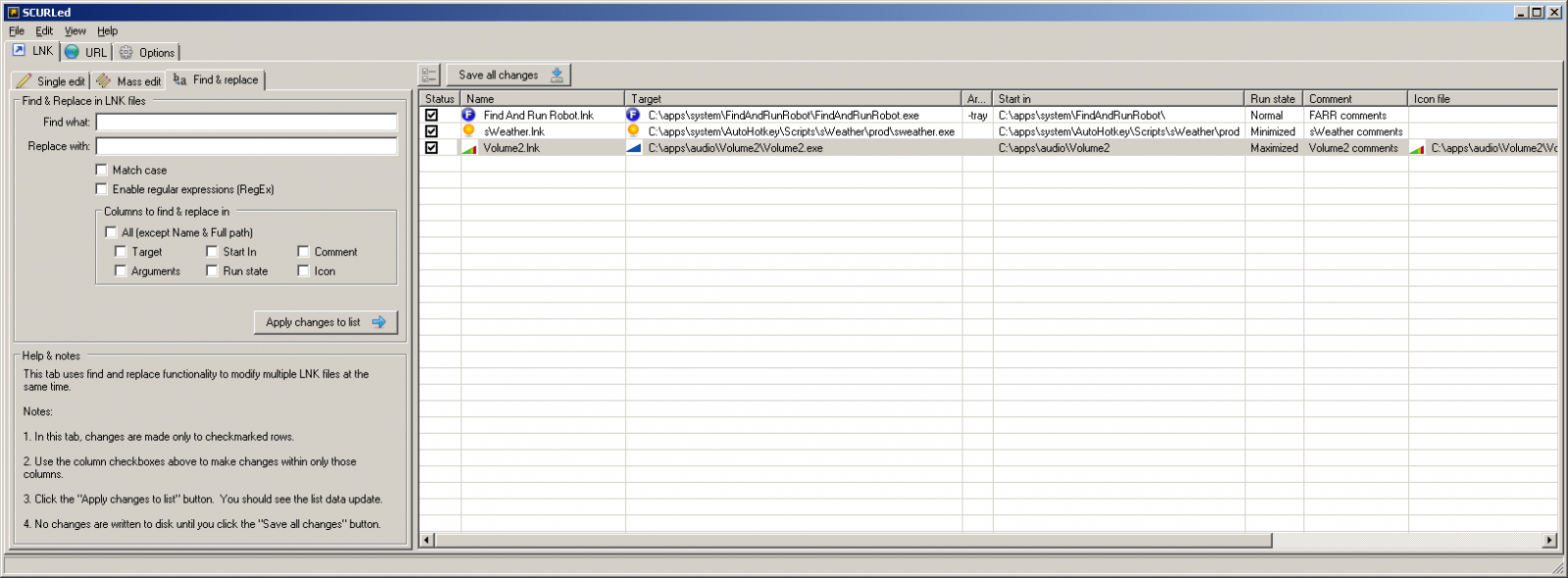
Task: Click the horizontal scrollbar right arrow
Action: [x=1549, y=540]
